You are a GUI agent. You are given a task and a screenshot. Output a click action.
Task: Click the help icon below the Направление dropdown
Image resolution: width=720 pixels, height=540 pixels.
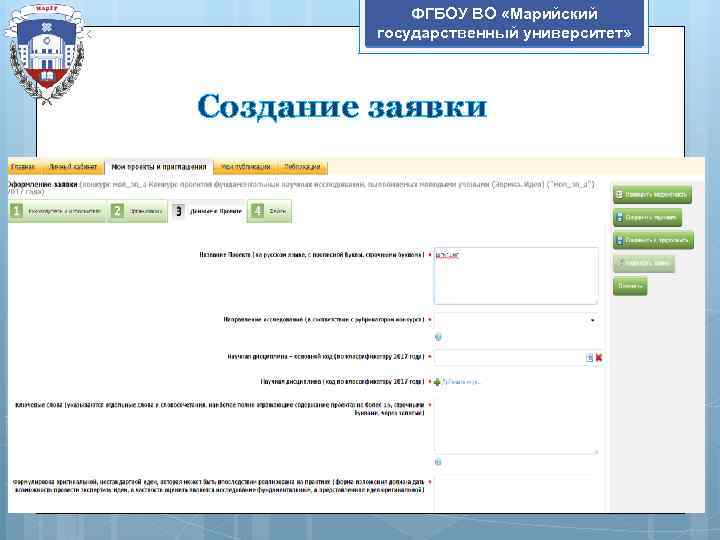coord(438,338)
